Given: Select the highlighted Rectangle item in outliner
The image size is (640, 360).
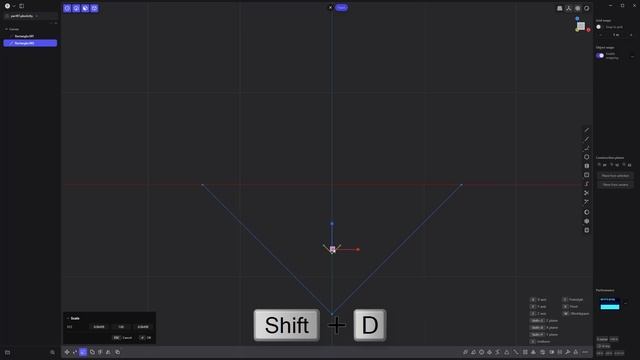Looking at the screenshot, I should tap(30, 43).
